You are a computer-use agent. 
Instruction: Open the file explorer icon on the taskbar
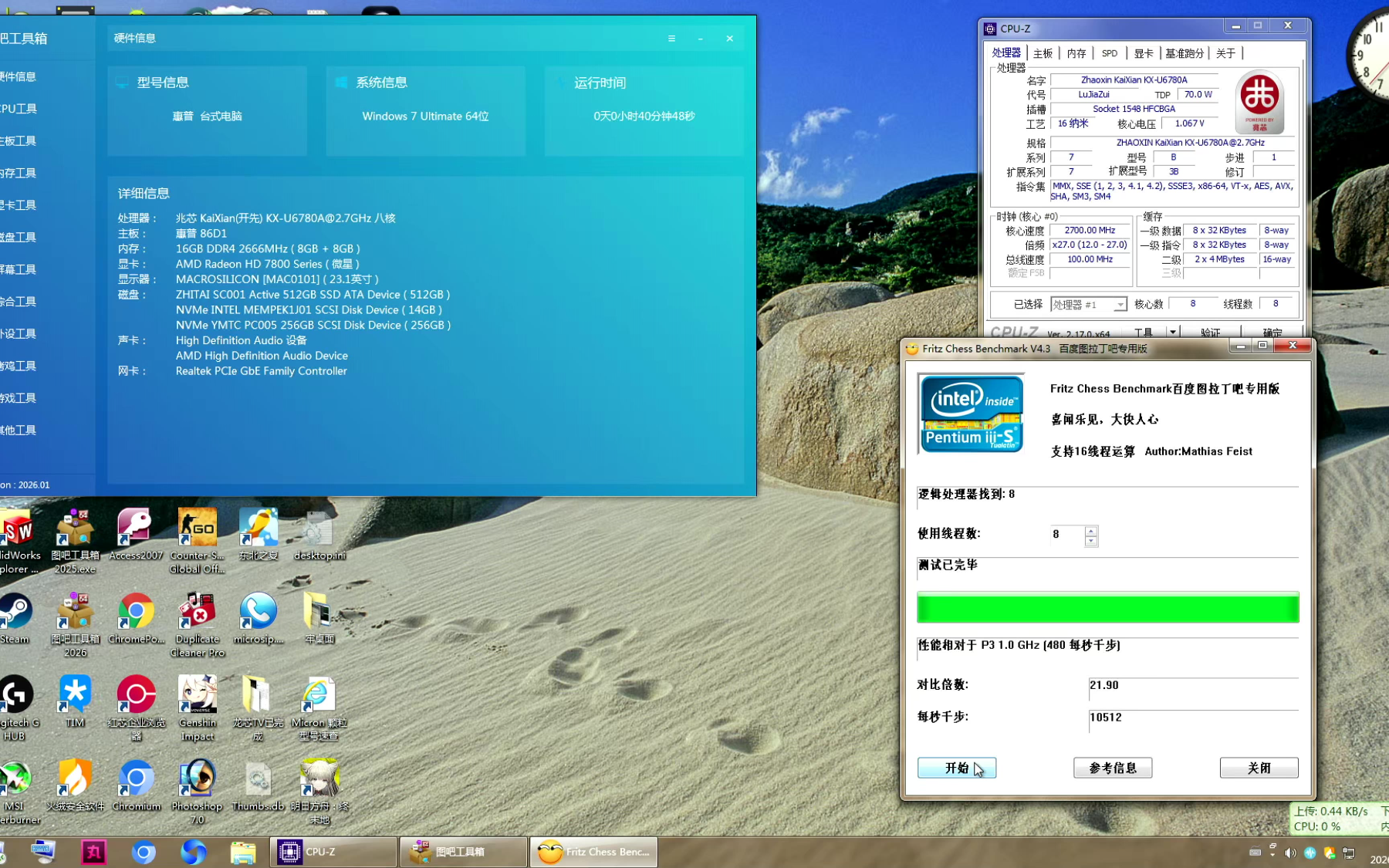(243, 852)
